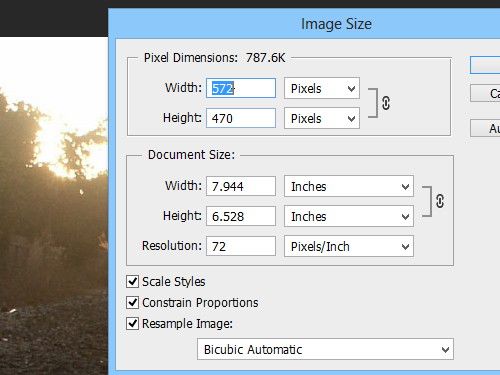Viewport: 500px width, 375px height.
Task: Click the chain link icon beside Pixel Dimensions
Action: click(386, 103)
